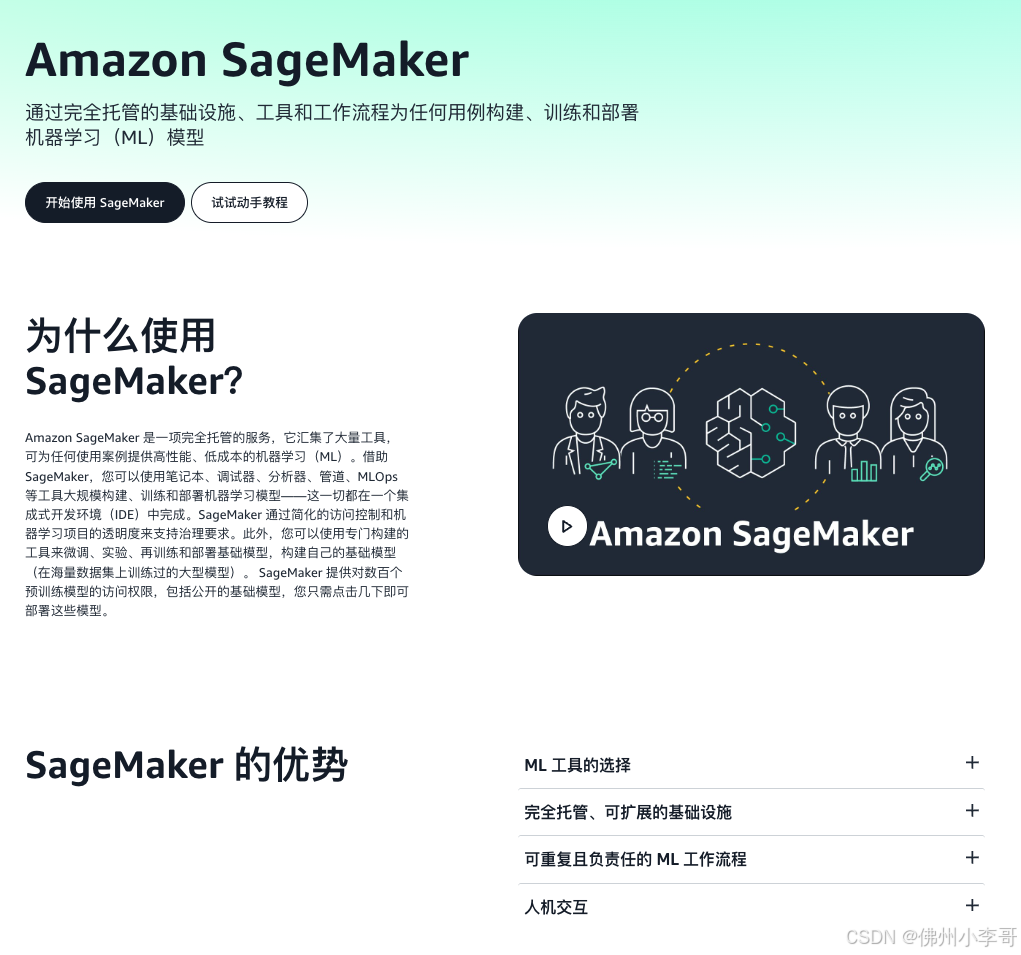Click the woman-with-glasses figure in the video
Screen dimensions: 1021x955
[653, 434]
